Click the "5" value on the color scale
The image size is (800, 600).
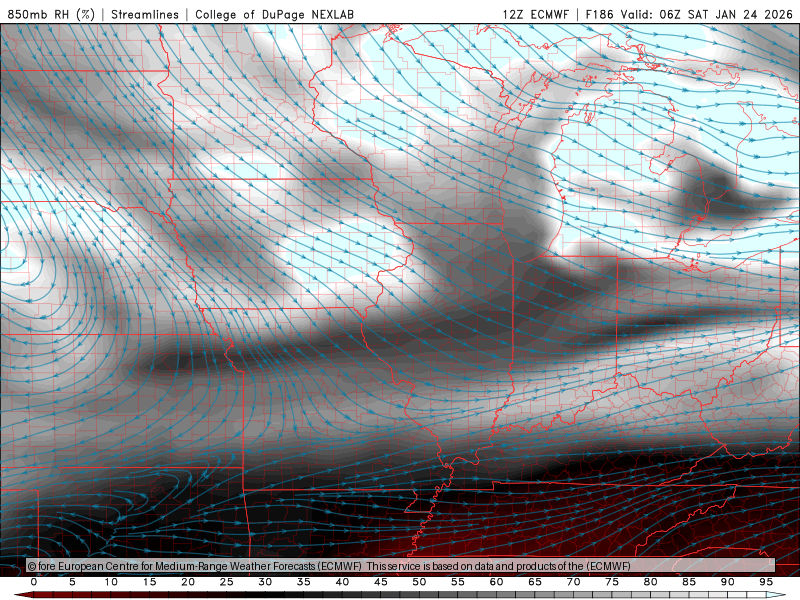pos(72,582)
